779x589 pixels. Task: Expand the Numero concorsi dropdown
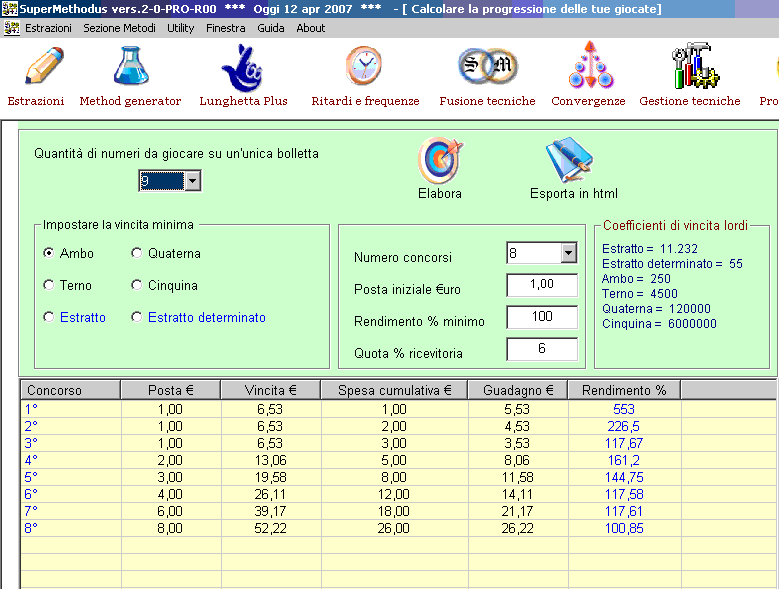[569, 253]
